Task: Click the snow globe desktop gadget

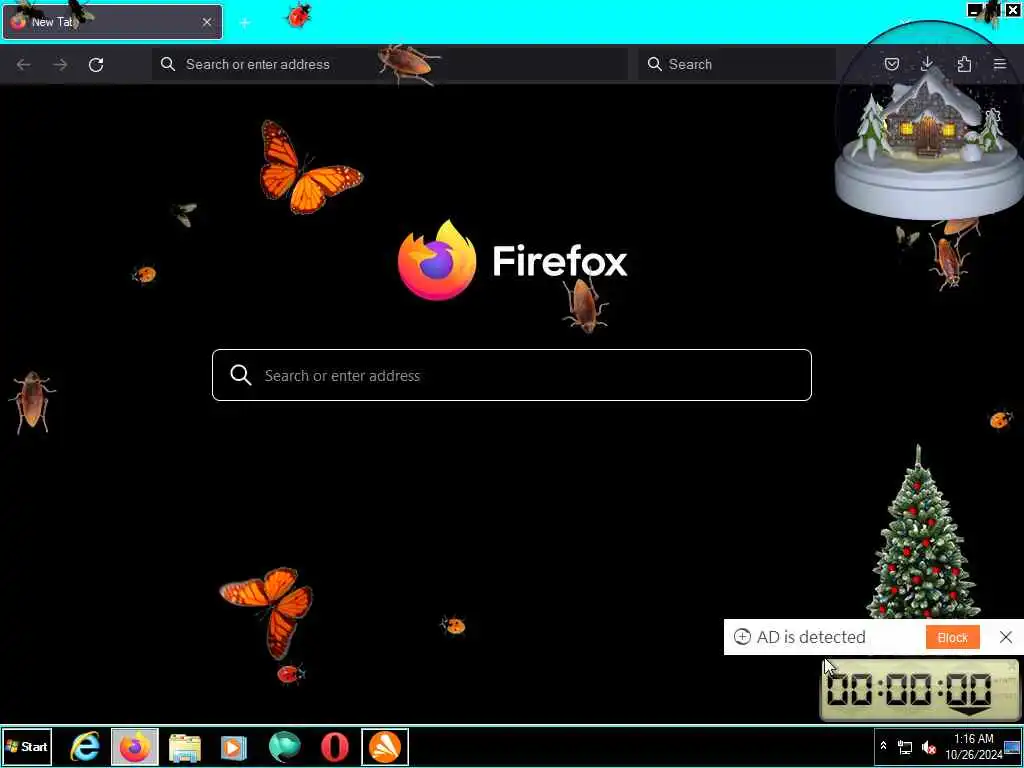Action: point(929,121)
